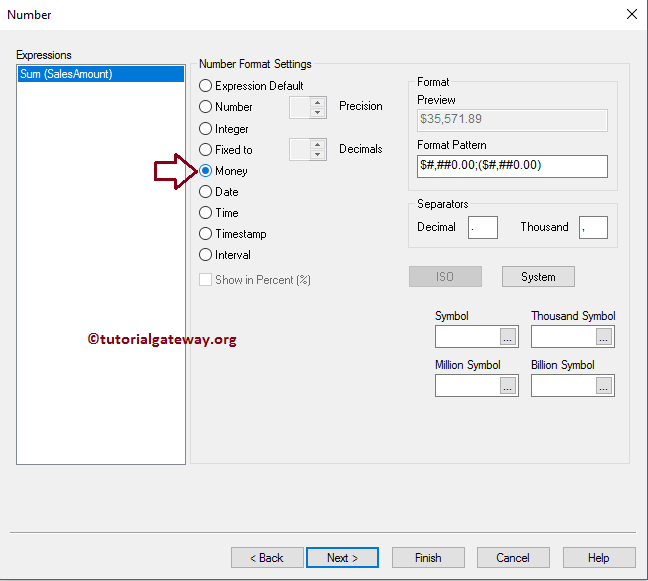The width and height of the screenshot is (648, 581).
Task: Decrease Precision with the down spinner arrow
Action: coord(317,113)
